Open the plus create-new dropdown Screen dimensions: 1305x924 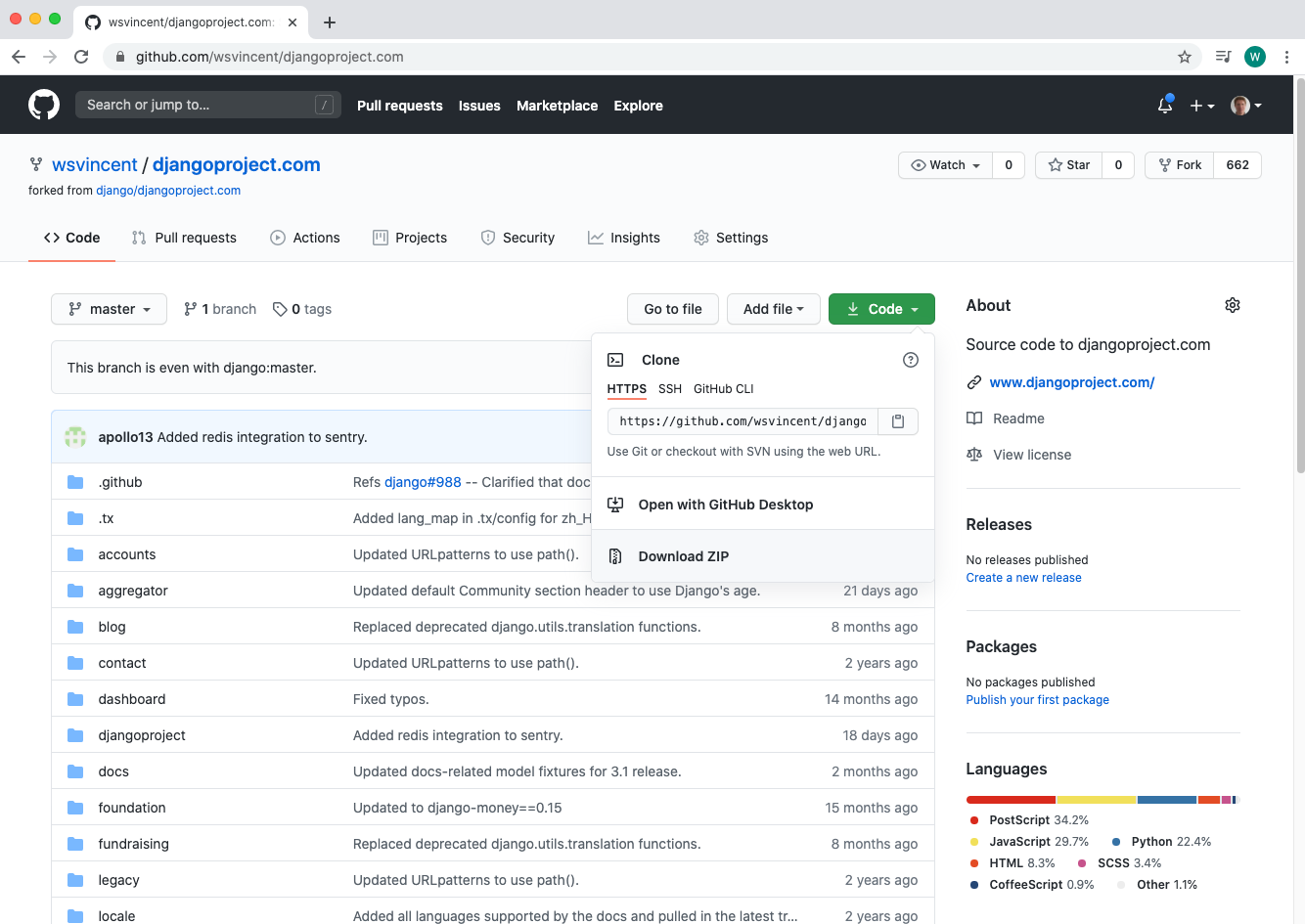coord(1202,105)
